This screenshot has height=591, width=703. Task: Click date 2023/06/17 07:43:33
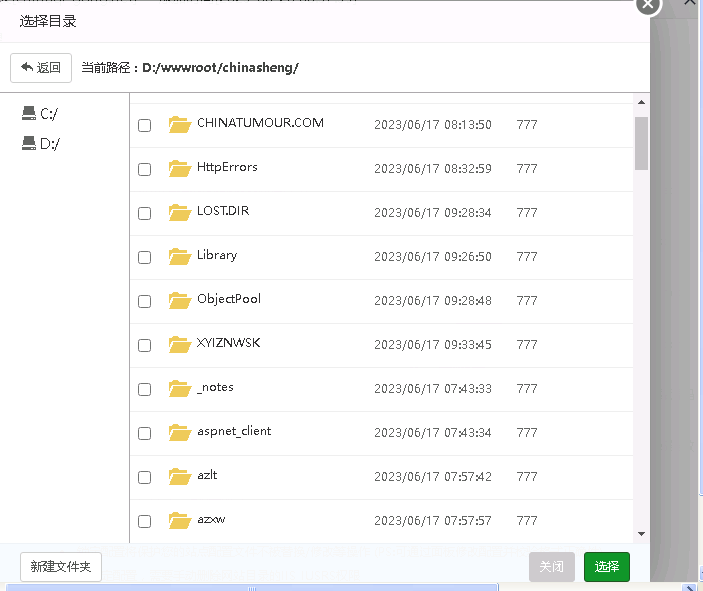coord(433,388)
